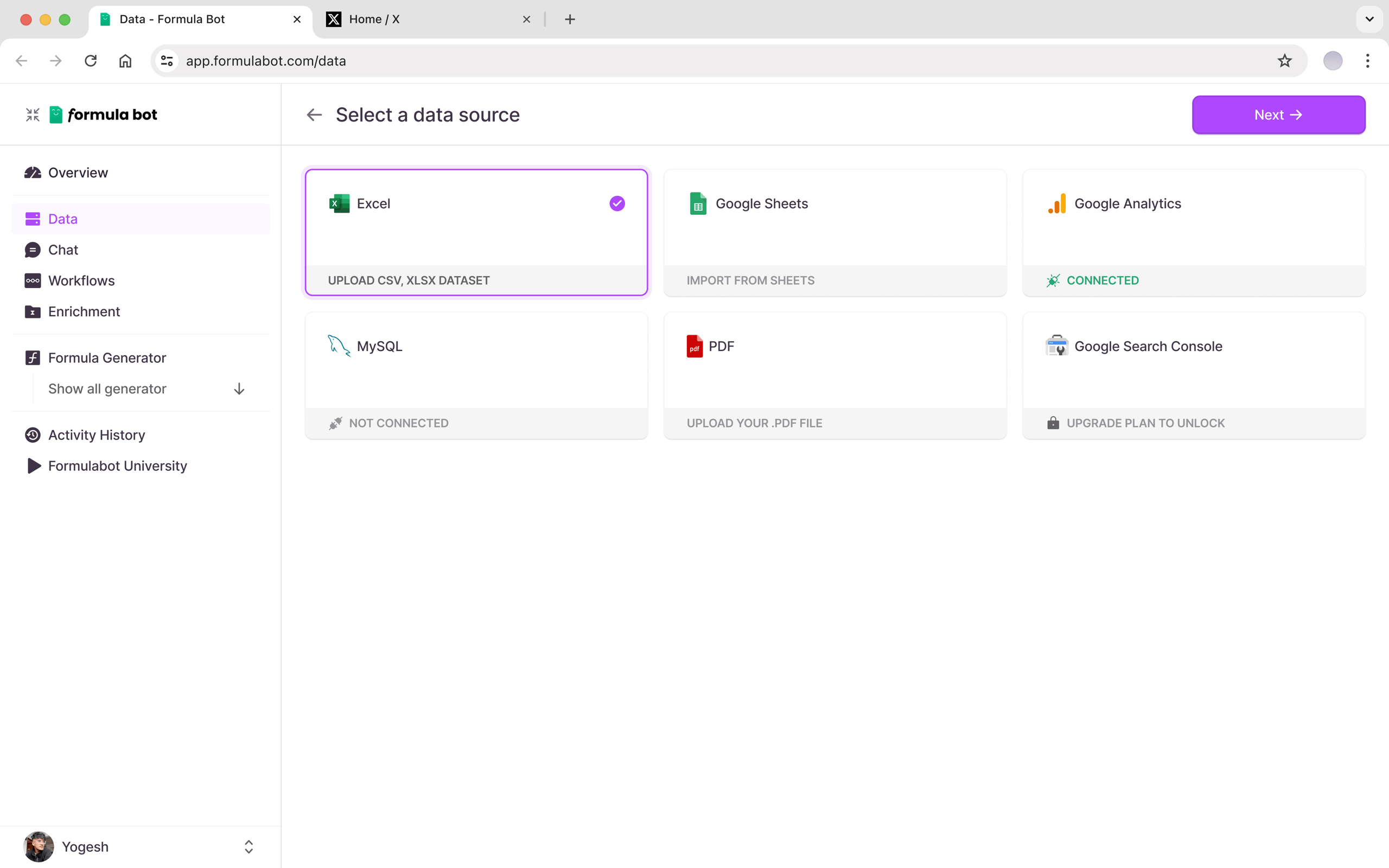Toggle the Excel selected checkmark

(x=617, y=203)
